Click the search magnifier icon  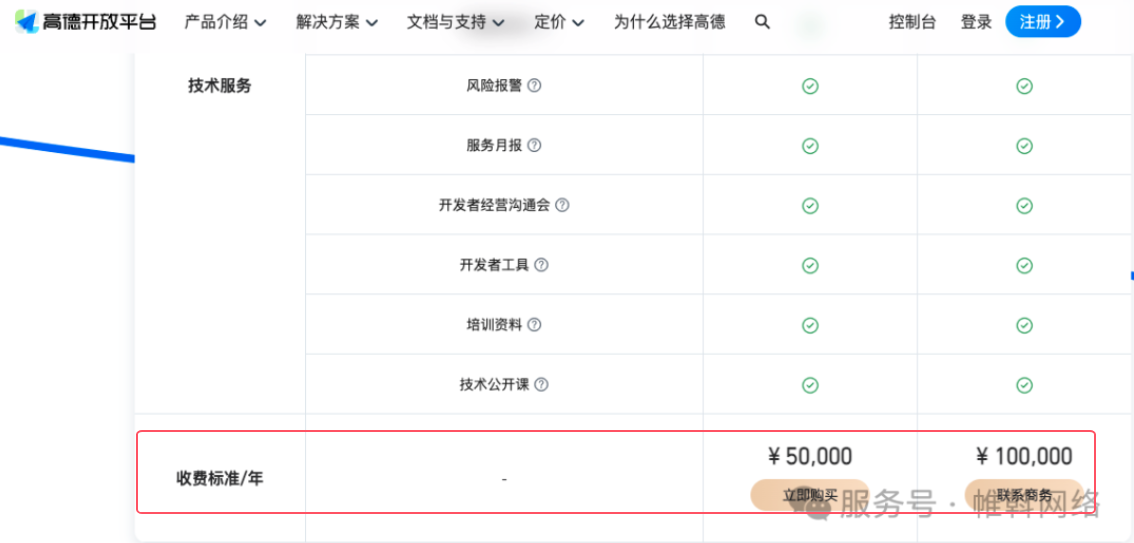coord(762,21)
